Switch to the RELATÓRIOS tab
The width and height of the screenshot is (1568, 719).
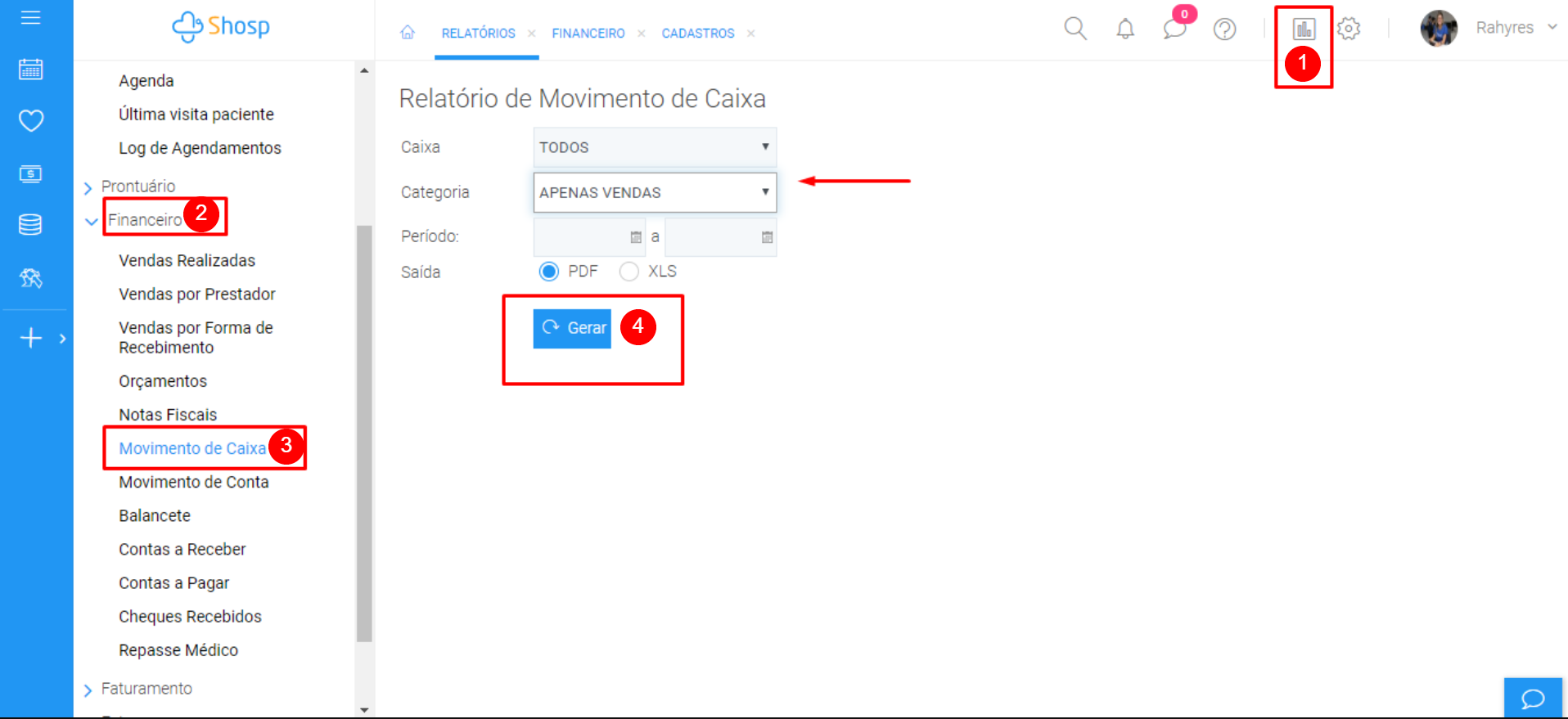tap(479, 34)
